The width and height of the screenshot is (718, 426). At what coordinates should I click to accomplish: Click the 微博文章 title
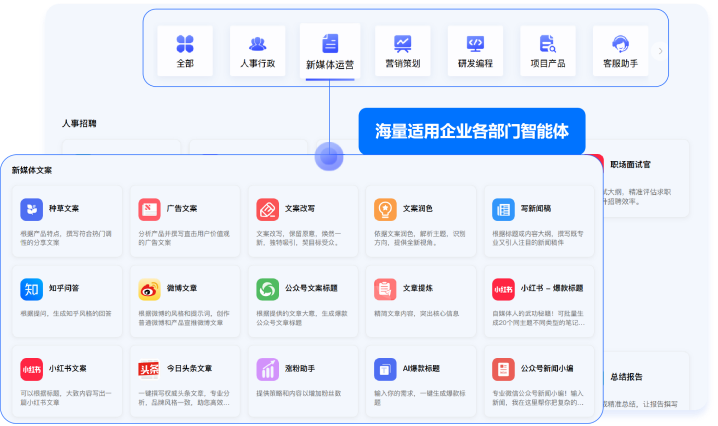[182, 288]
